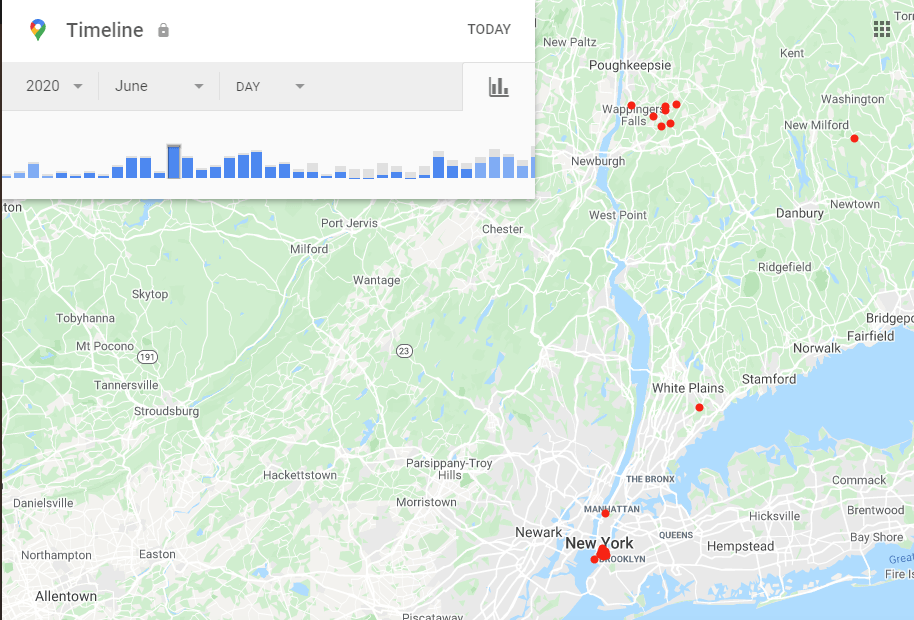Click the Google Maps pin logo
Screen dimensions: 914x620
pyautogui.click(x=38, y=30)
